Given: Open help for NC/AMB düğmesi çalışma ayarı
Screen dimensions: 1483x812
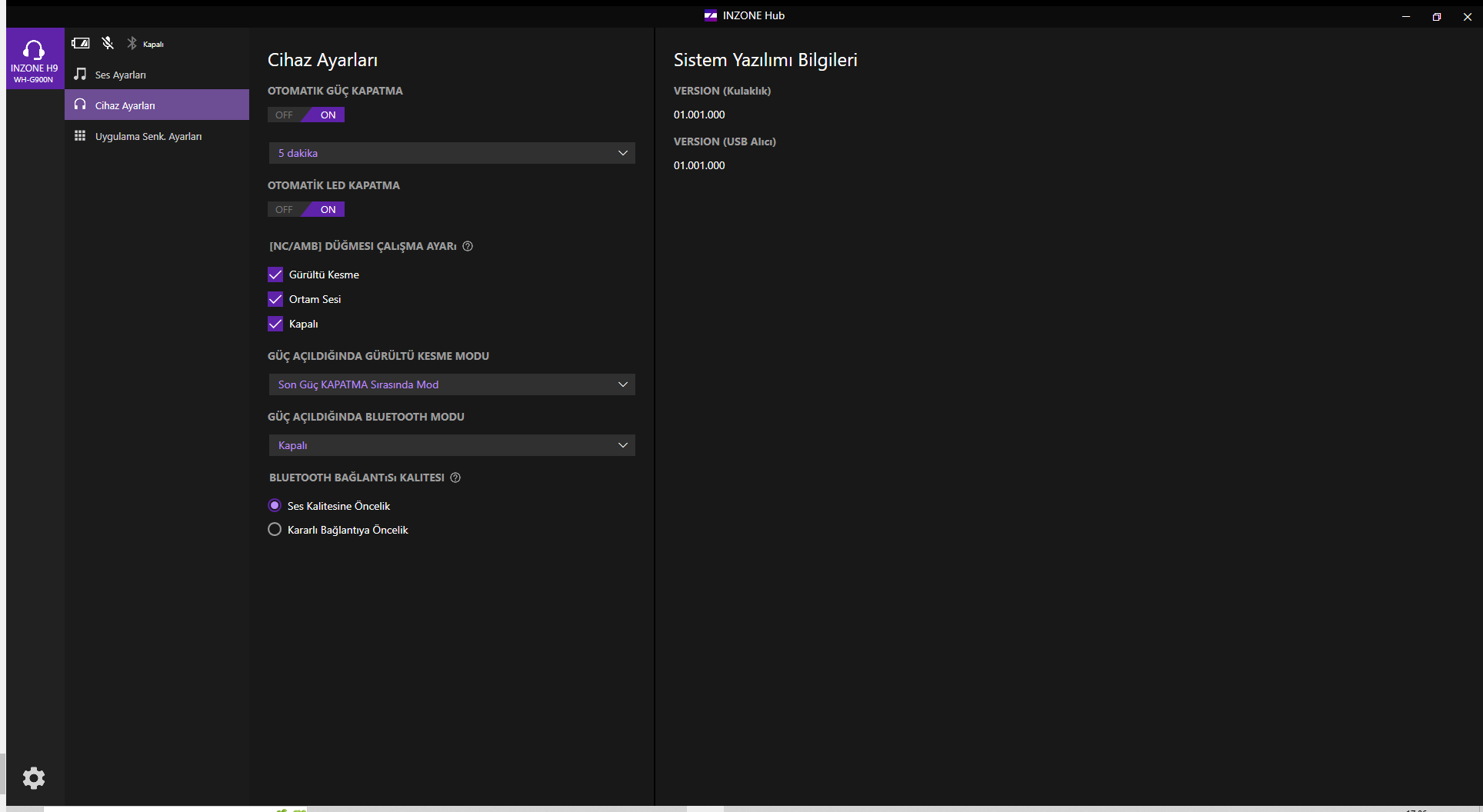Looking at the screenshot, I should click(x=468, y=246).
